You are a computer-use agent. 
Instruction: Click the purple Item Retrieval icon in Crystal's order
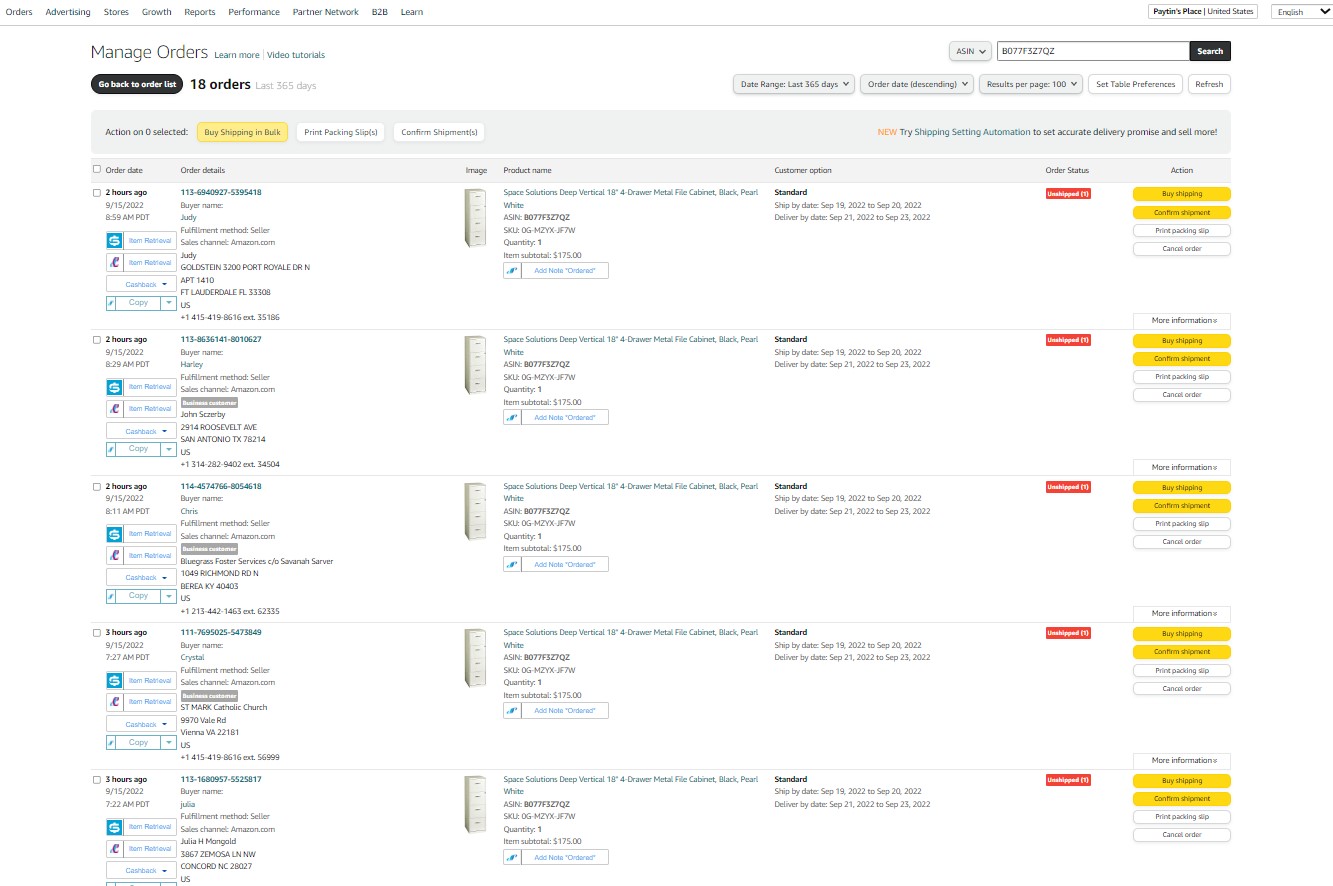click(114, 702)
